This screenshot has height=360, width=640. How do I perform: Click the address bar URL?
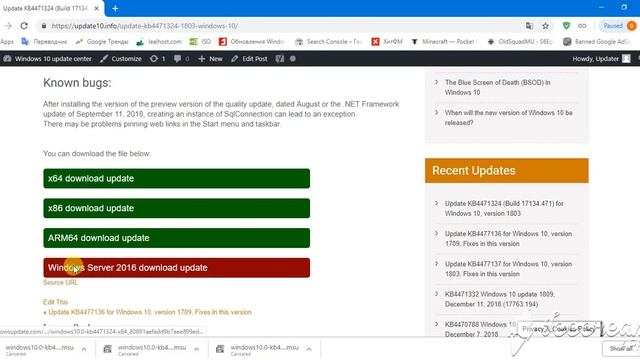[144, 26]
